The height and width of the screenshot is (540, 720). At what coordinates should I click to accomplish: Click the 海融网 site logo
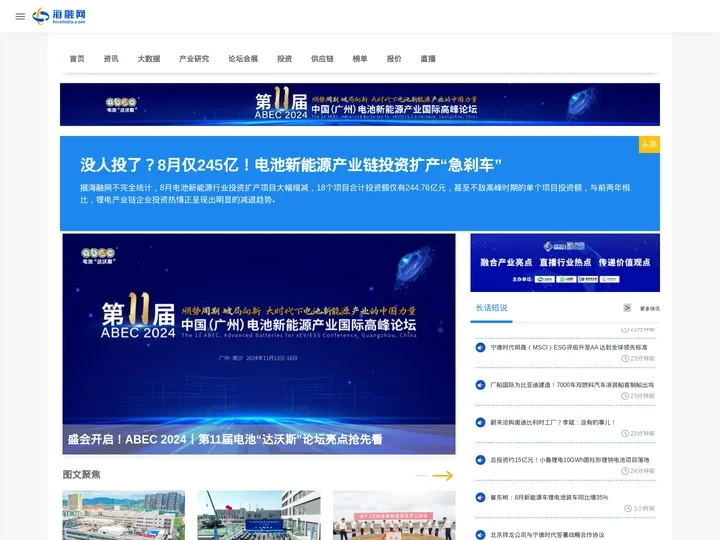point(59,16)
